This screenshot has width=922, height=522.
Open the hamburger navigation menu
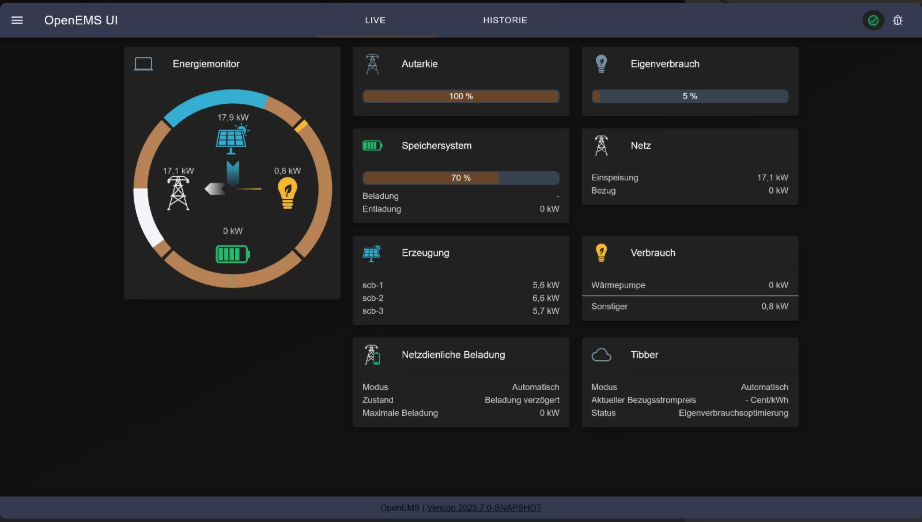pos(17,20)
